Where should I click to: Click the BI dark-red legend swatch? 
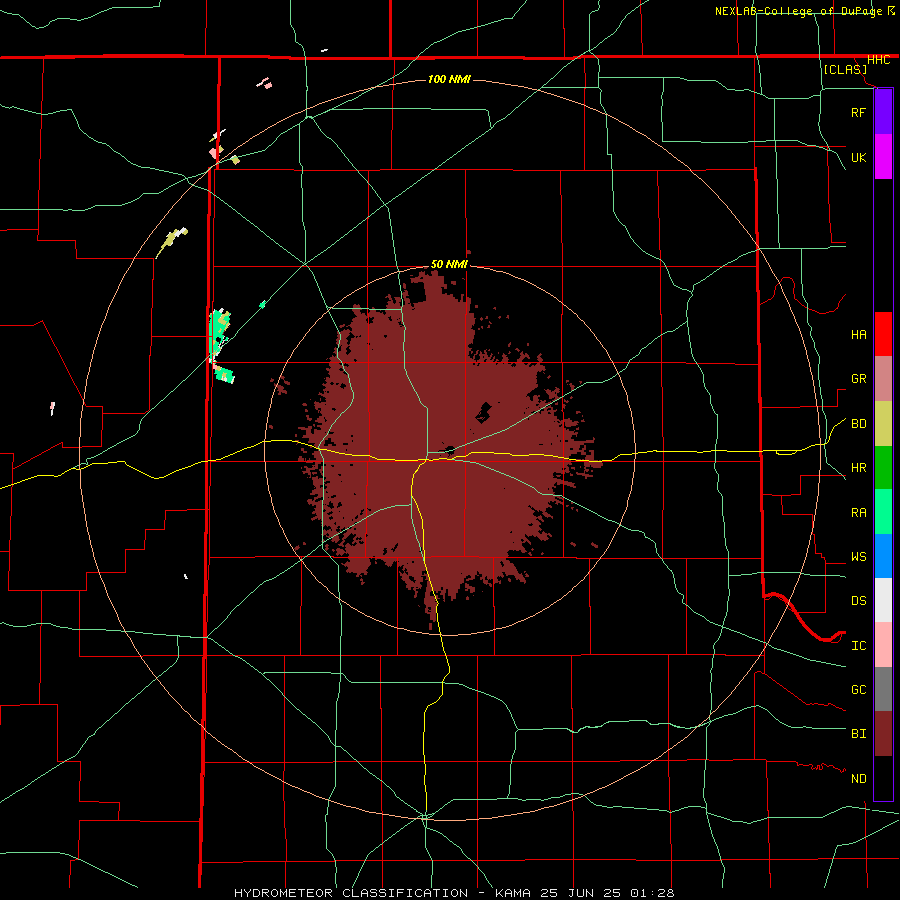[x=883, y=734]
